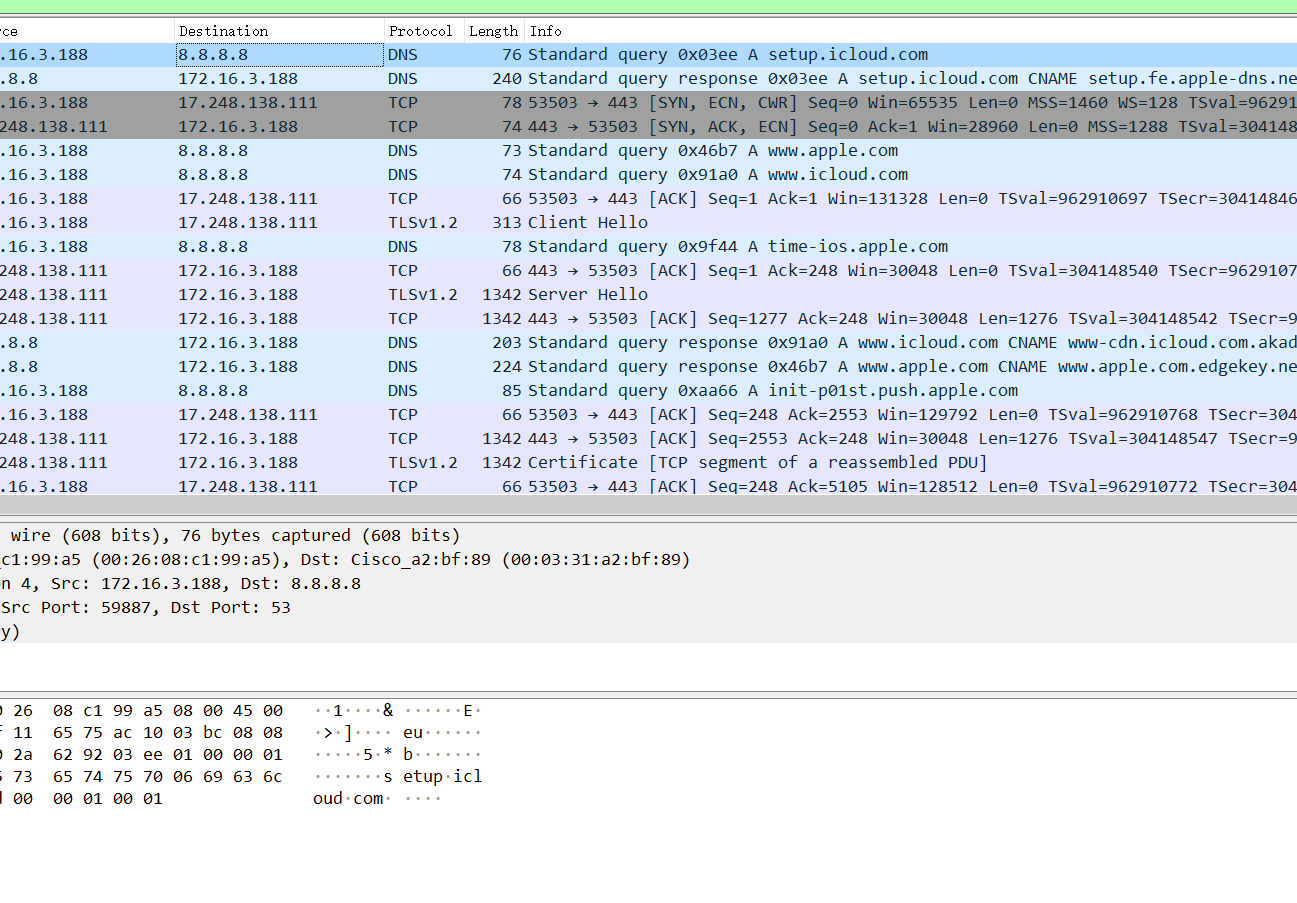
Task: Click hex row '62 92 03 ee 01 00 00 01'
Action: 168,755
